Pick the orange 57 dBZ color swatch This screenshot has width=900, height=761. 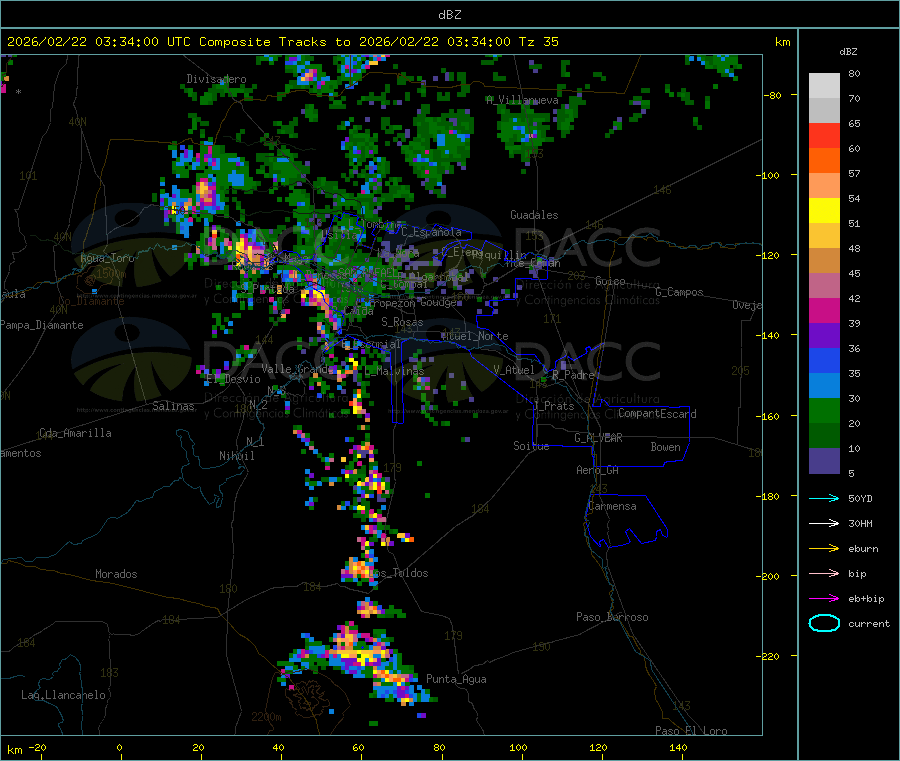point(824,161)
